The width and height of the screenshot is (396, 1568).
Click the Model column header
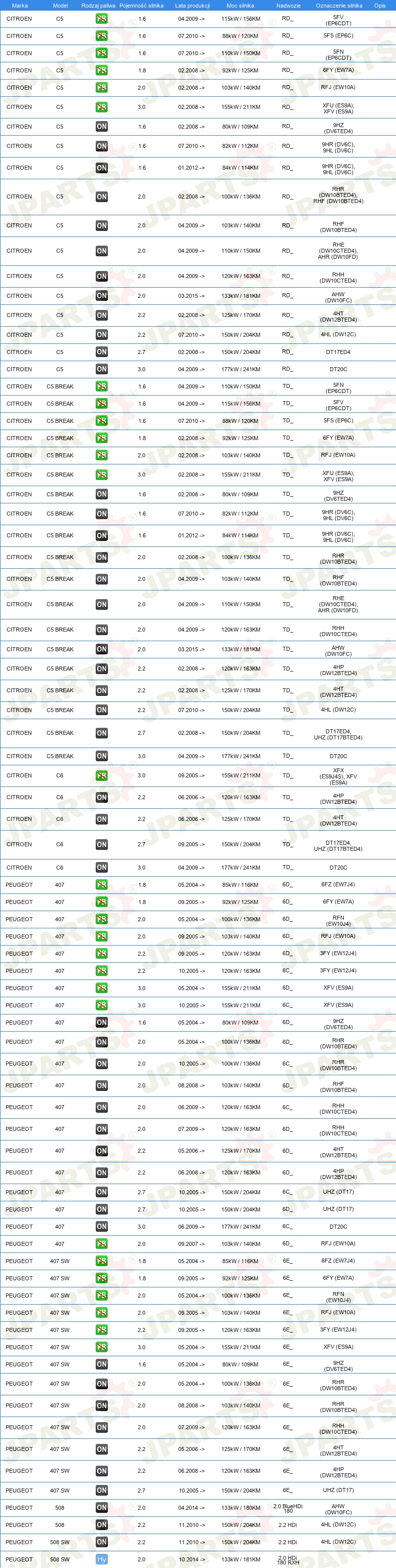pyautogui.click(x=60, y=6)
